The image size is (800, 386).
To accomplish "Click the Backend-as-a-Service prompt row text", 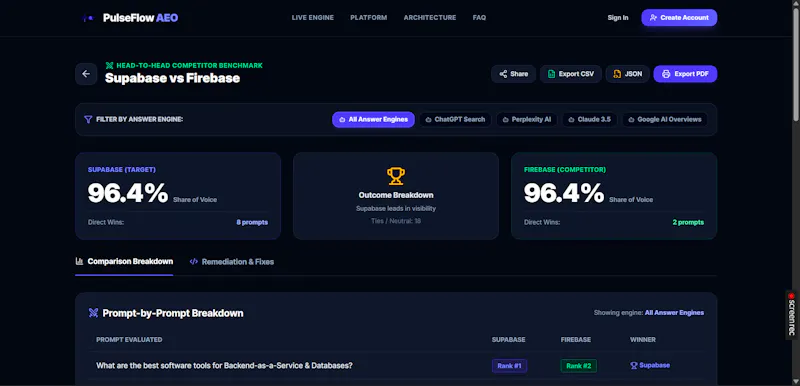I will pyautogui.click(x=224, y=366).
